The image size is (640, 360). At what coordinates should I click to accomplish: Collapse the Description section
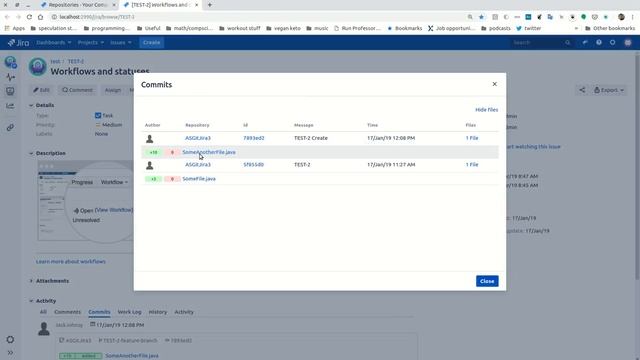tap(31, 153)
